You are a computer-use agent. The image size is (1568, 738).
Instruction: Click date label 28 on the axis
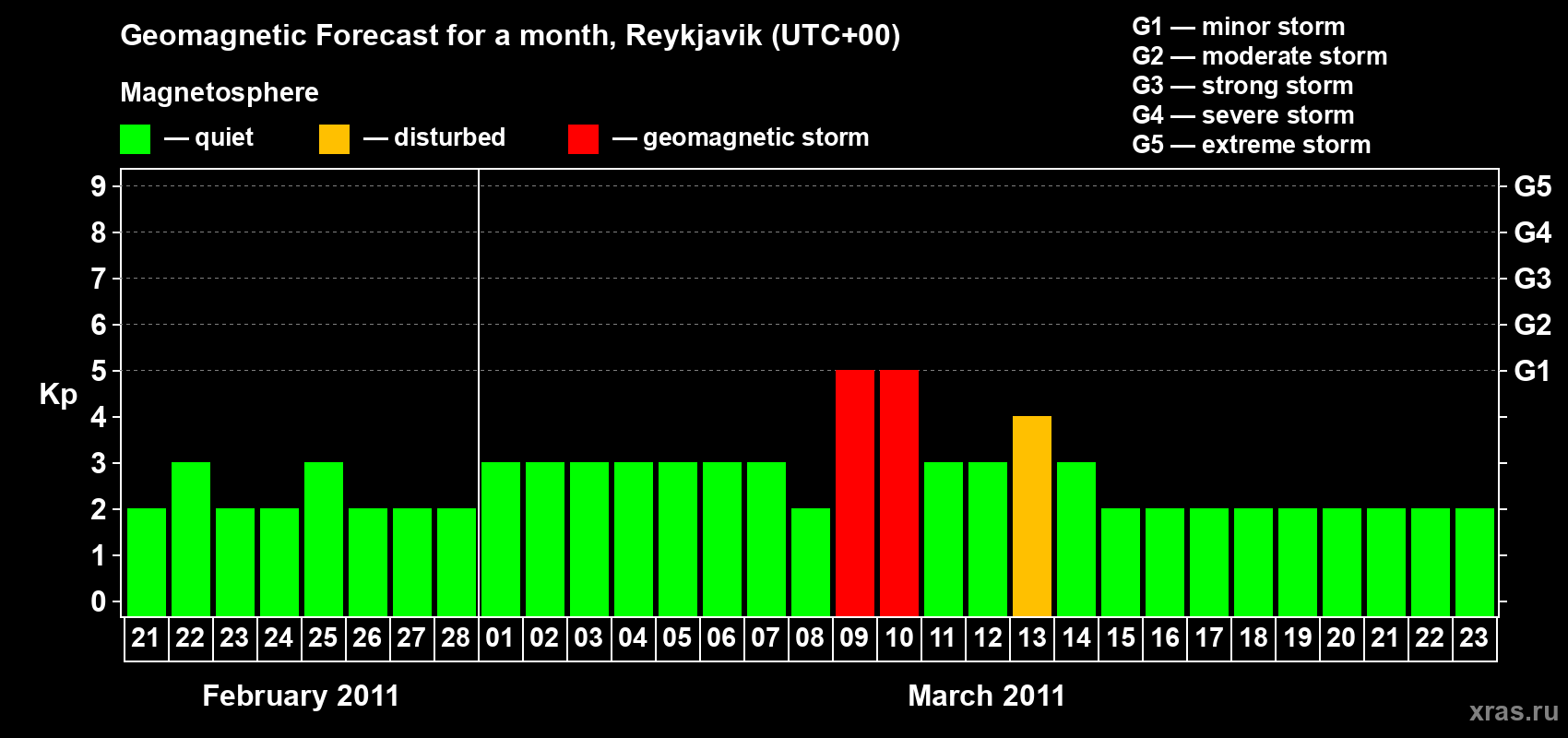[456, 637]
